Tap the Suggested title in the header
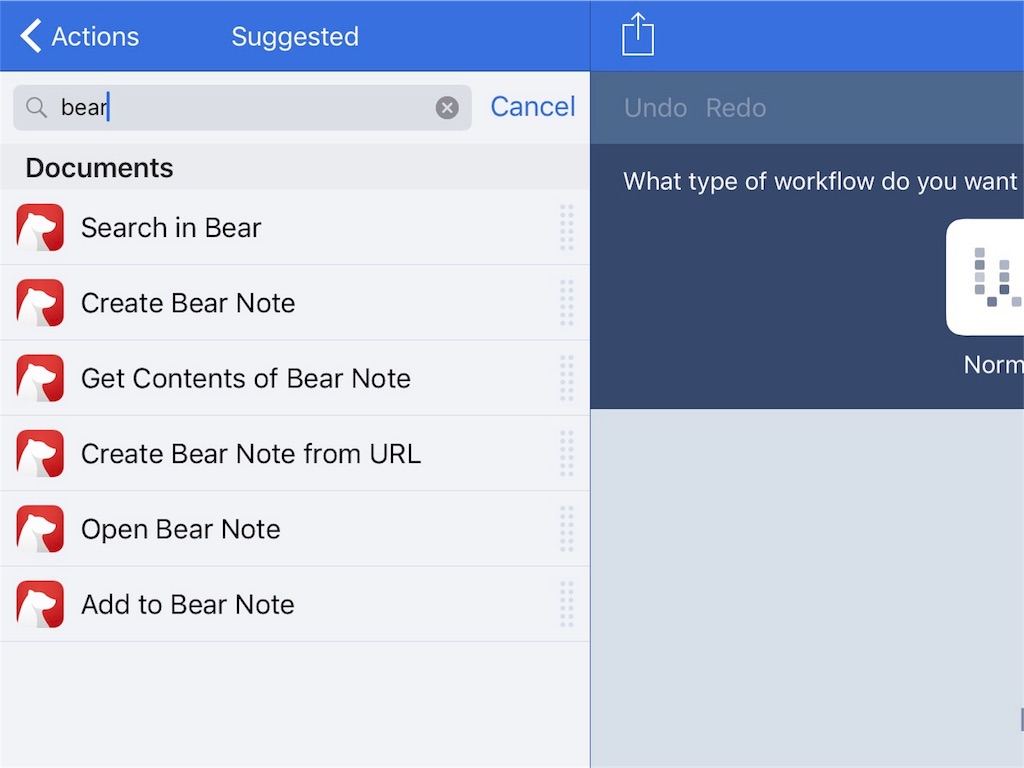This screenshot has width=1024, height=768. point(295,37)
